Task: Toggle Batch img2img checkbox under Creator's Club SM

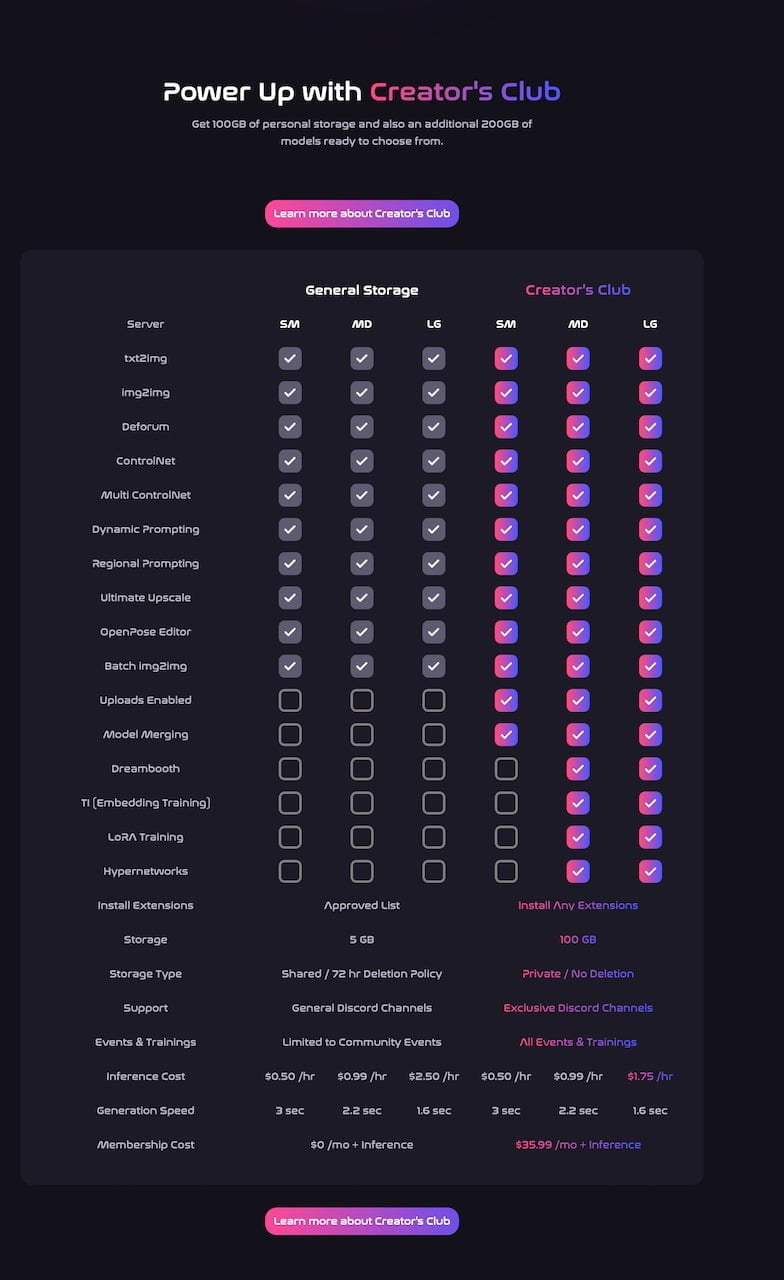Action: pos(506,666)
